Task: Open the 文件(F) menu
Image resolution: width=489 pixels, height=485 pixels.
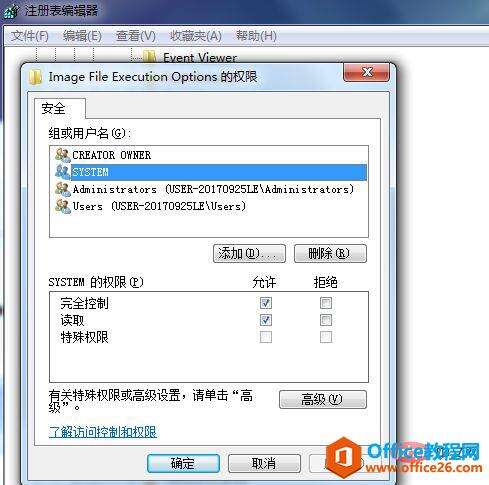Action: (30, 35)
